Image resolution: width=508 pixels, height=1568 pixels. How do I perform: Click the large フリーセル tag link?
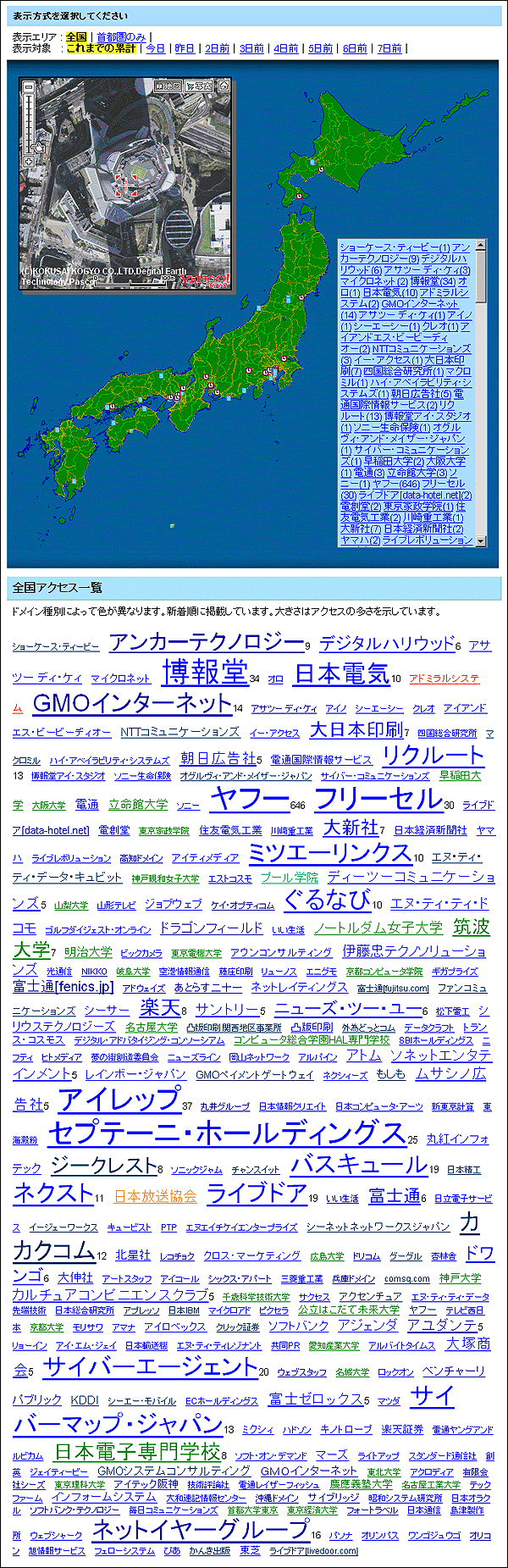(378, 798)
